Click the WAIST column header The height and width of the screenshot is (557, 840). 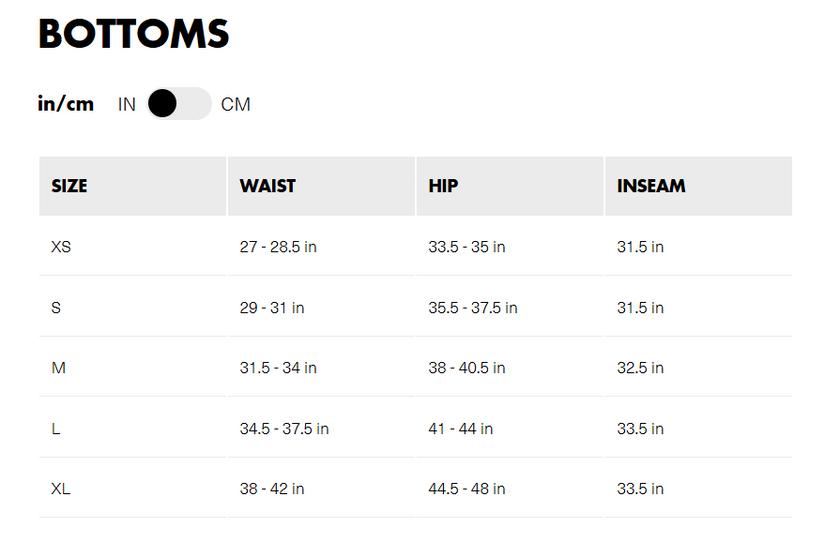click(x=267, y=186)
